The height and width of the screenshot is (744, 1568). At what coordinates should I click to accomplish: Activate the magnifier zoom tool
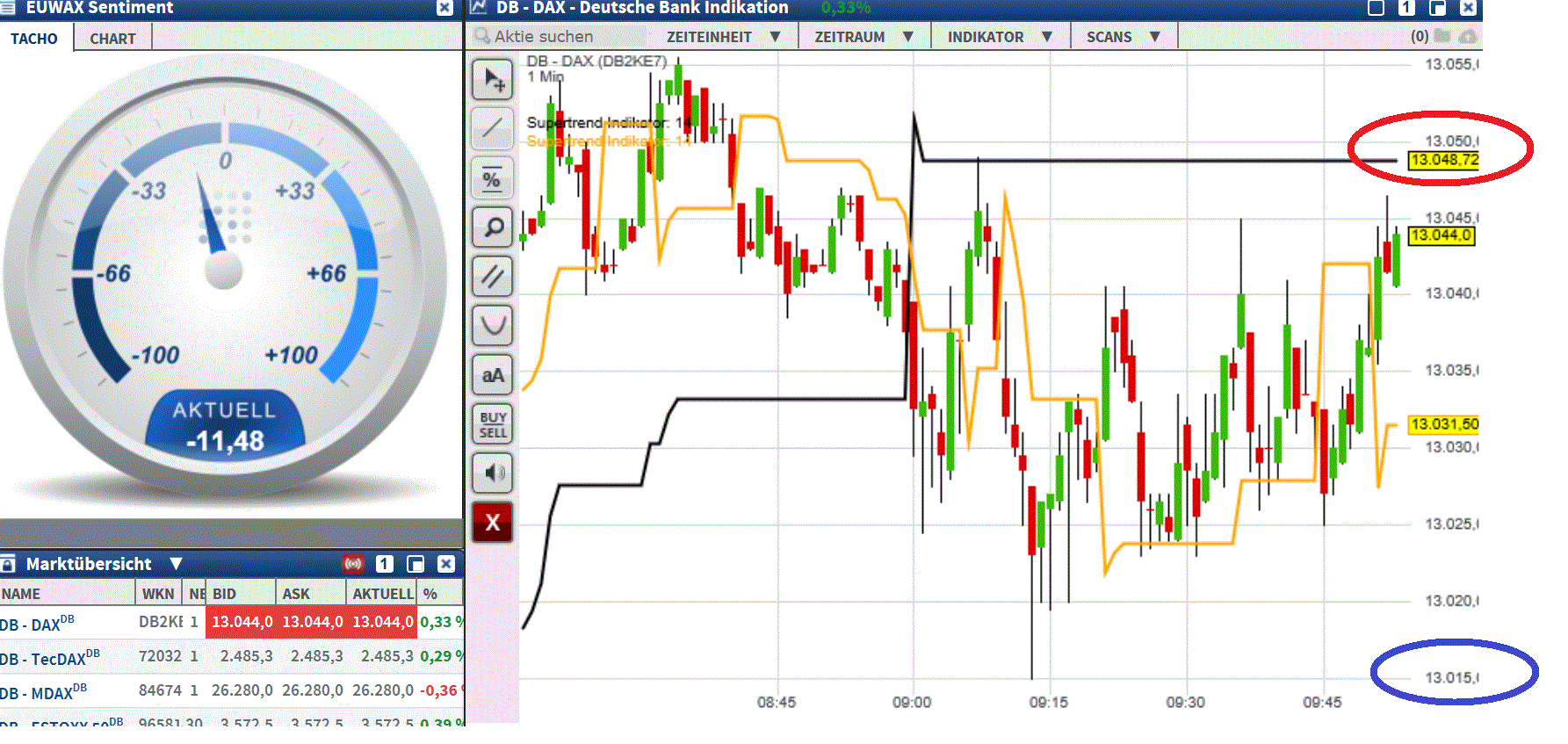pyautogui.click(x=493, y=228)
